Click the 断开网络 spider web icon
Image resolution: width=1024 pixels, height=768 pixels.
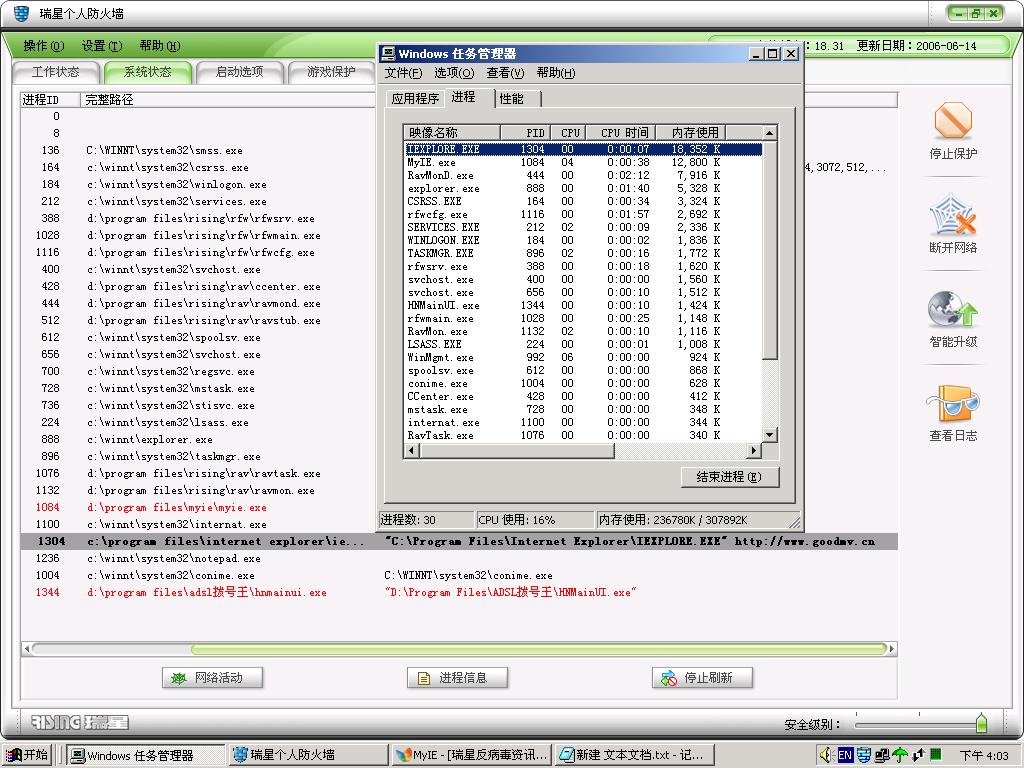coord(953,214)
